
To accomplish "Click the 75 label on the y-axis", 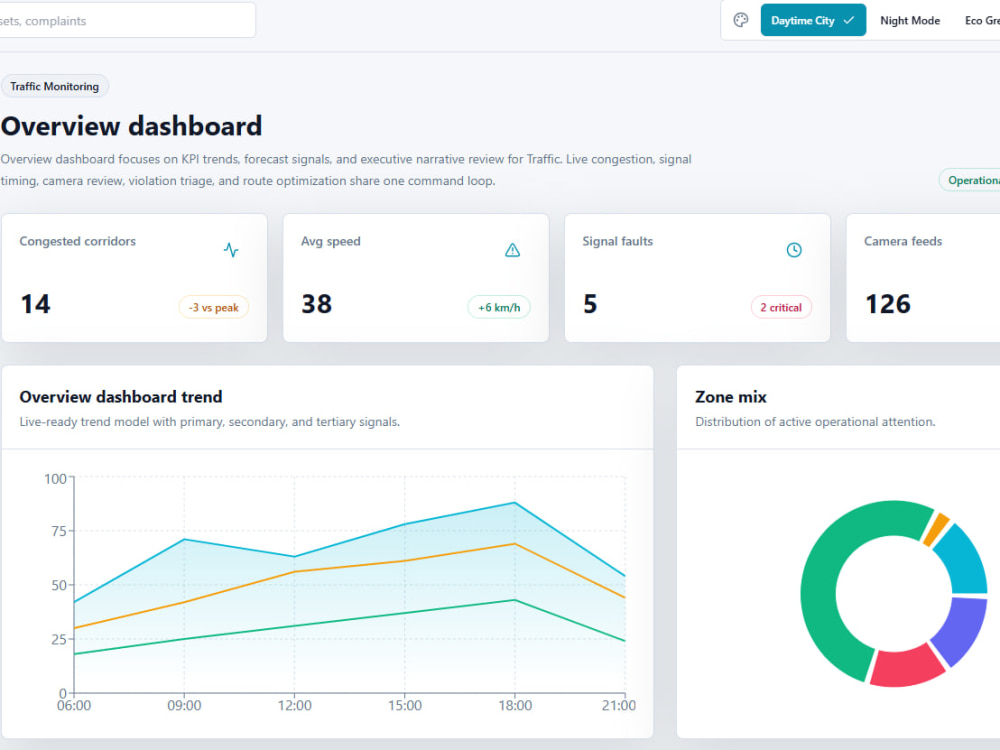I will pyautogui.click(x=59, y=531).
